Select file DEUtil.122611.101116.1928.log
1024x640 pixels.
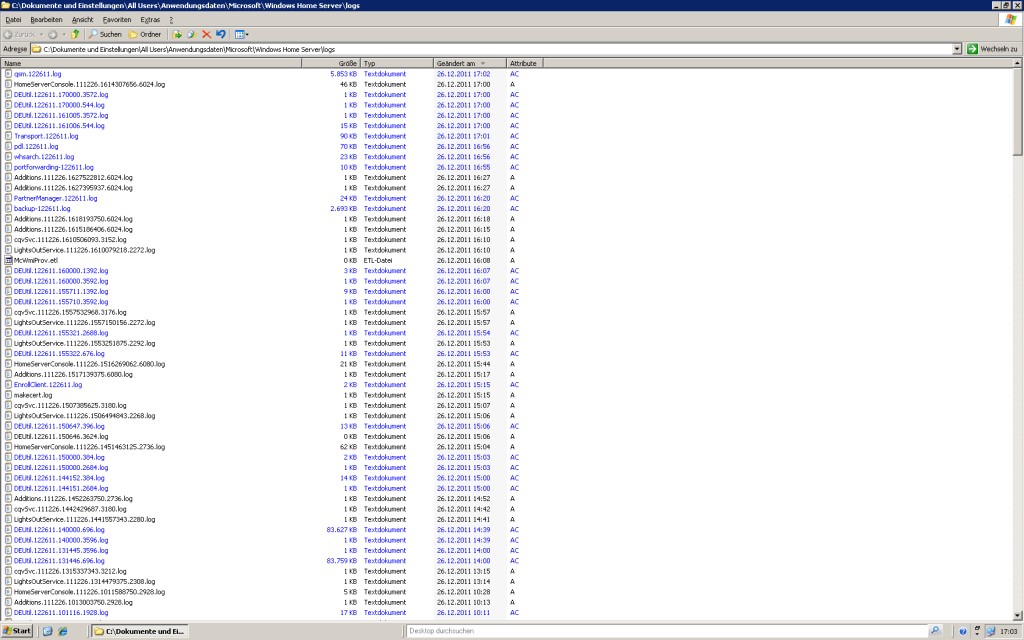click(x=61, y=613)
